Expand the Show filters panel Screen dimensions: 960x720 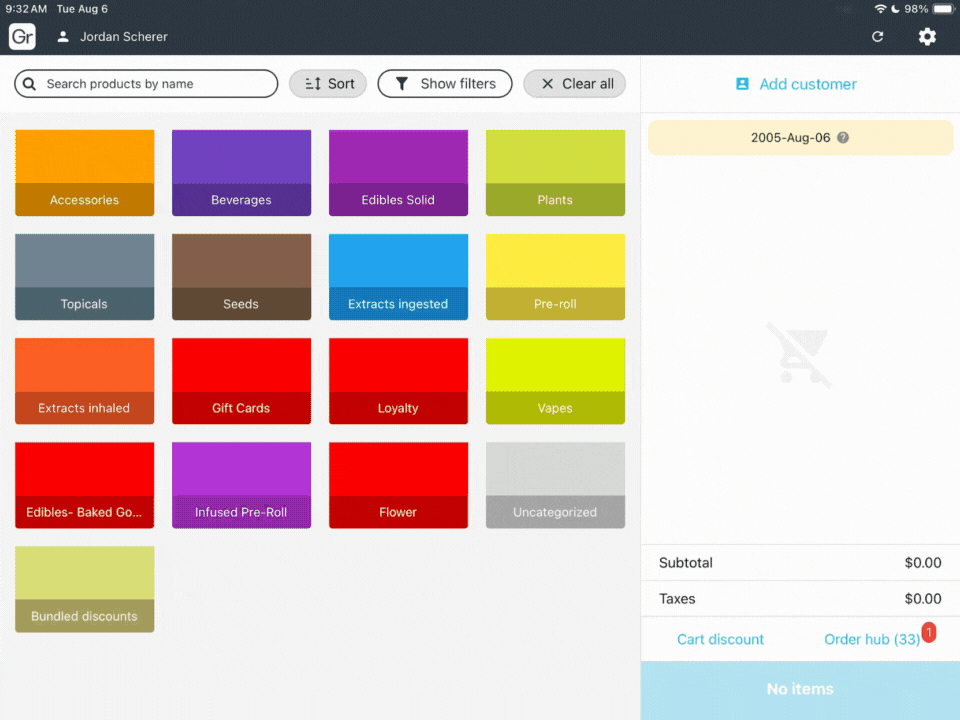click(x=445, y=84)
